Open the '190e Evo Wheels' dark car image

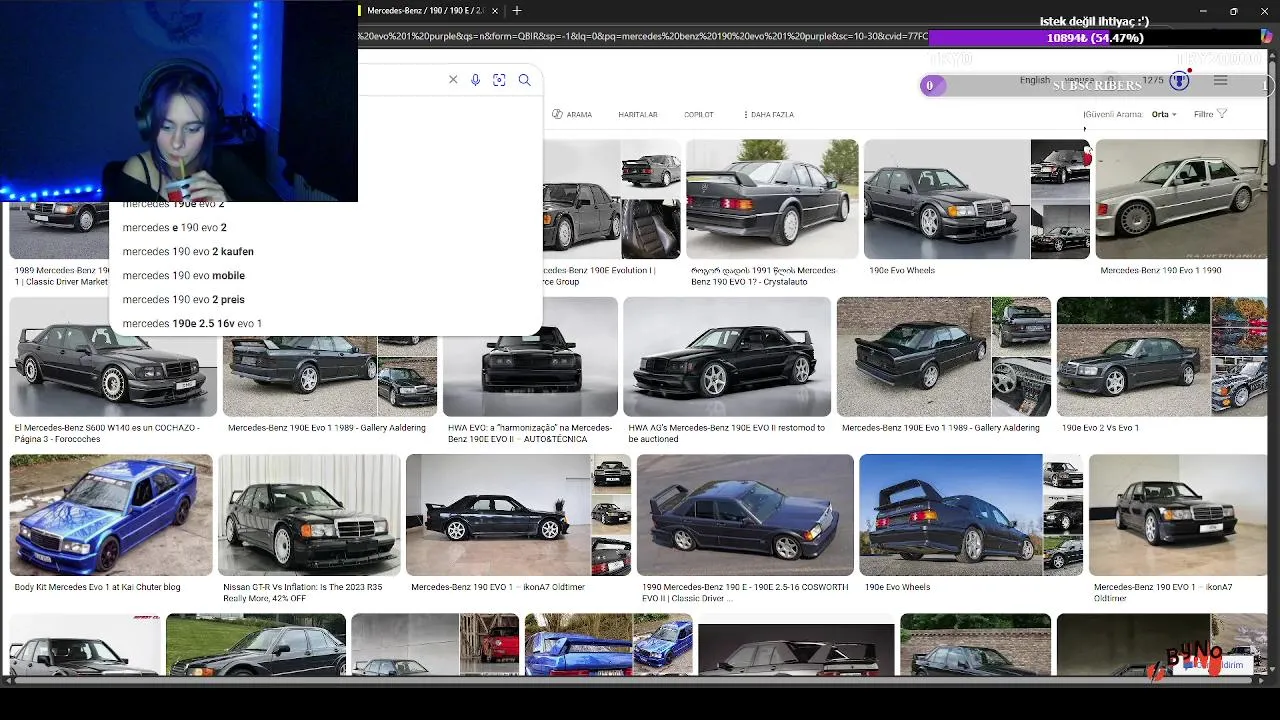coord(947,199)
